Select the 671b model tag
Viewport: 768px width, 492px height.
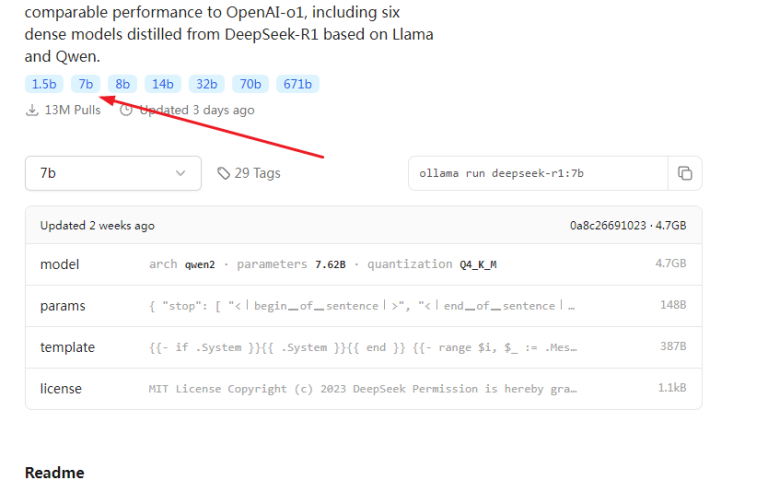coord(297,84)
